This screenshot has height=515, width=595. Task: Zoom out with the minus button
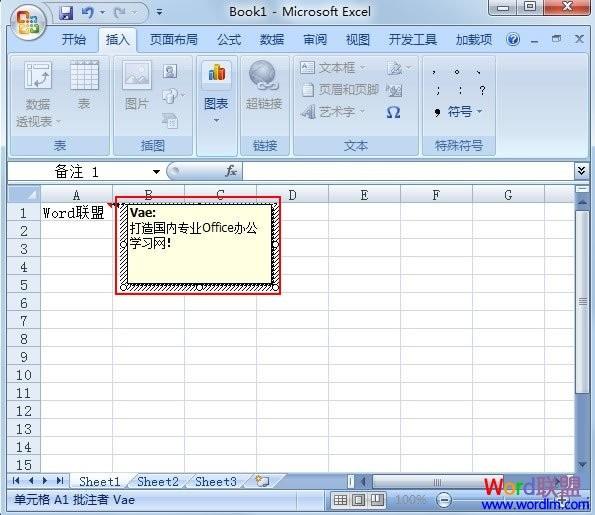tap(444, 500)
